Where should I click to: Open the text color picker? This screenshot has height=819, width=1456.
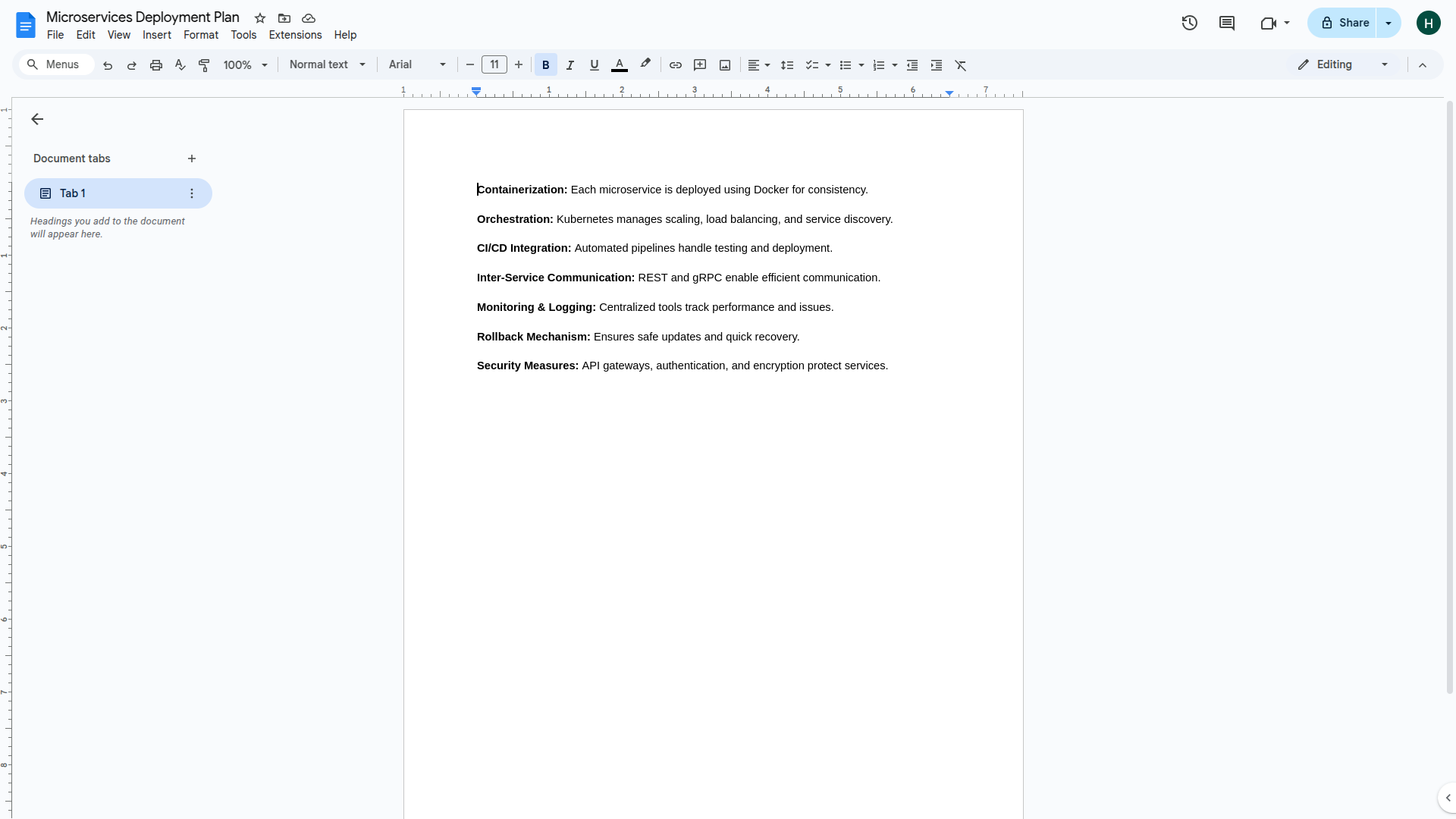tap(619, 65)
